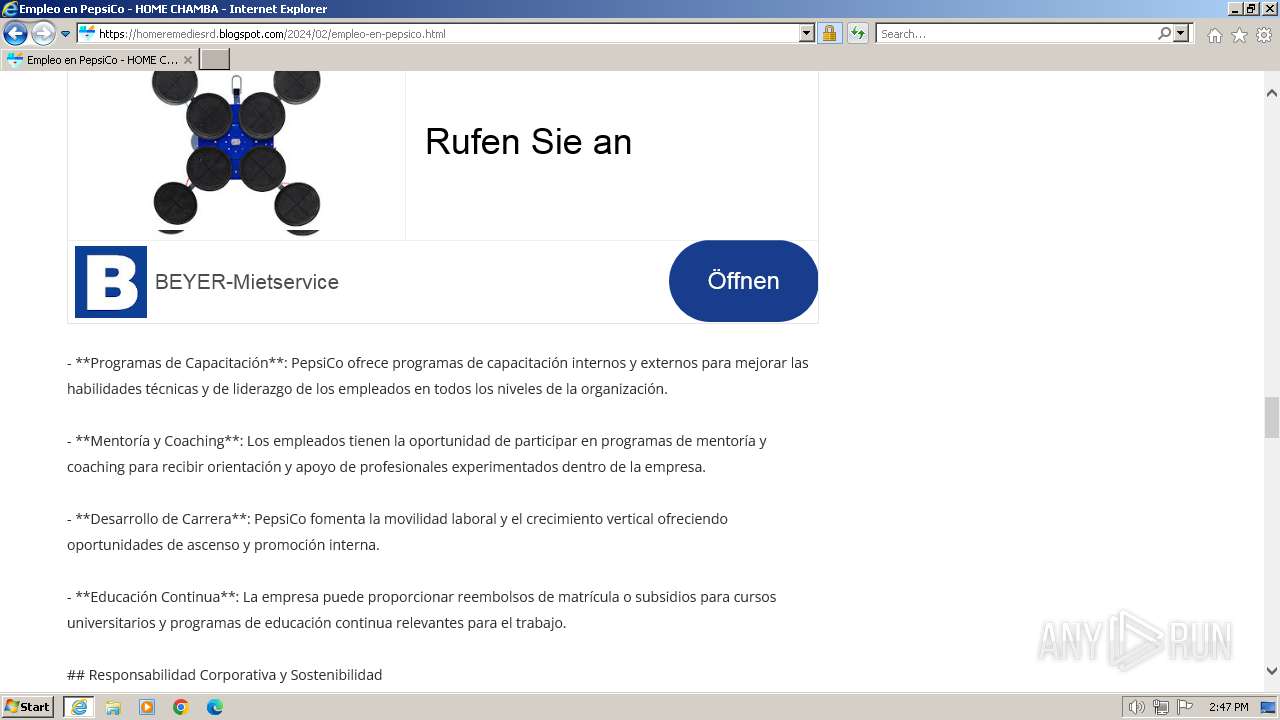Open the Tools gear menu
Screen dimensions: 1280x720
pyautogui.click(x=1264, y=35)
